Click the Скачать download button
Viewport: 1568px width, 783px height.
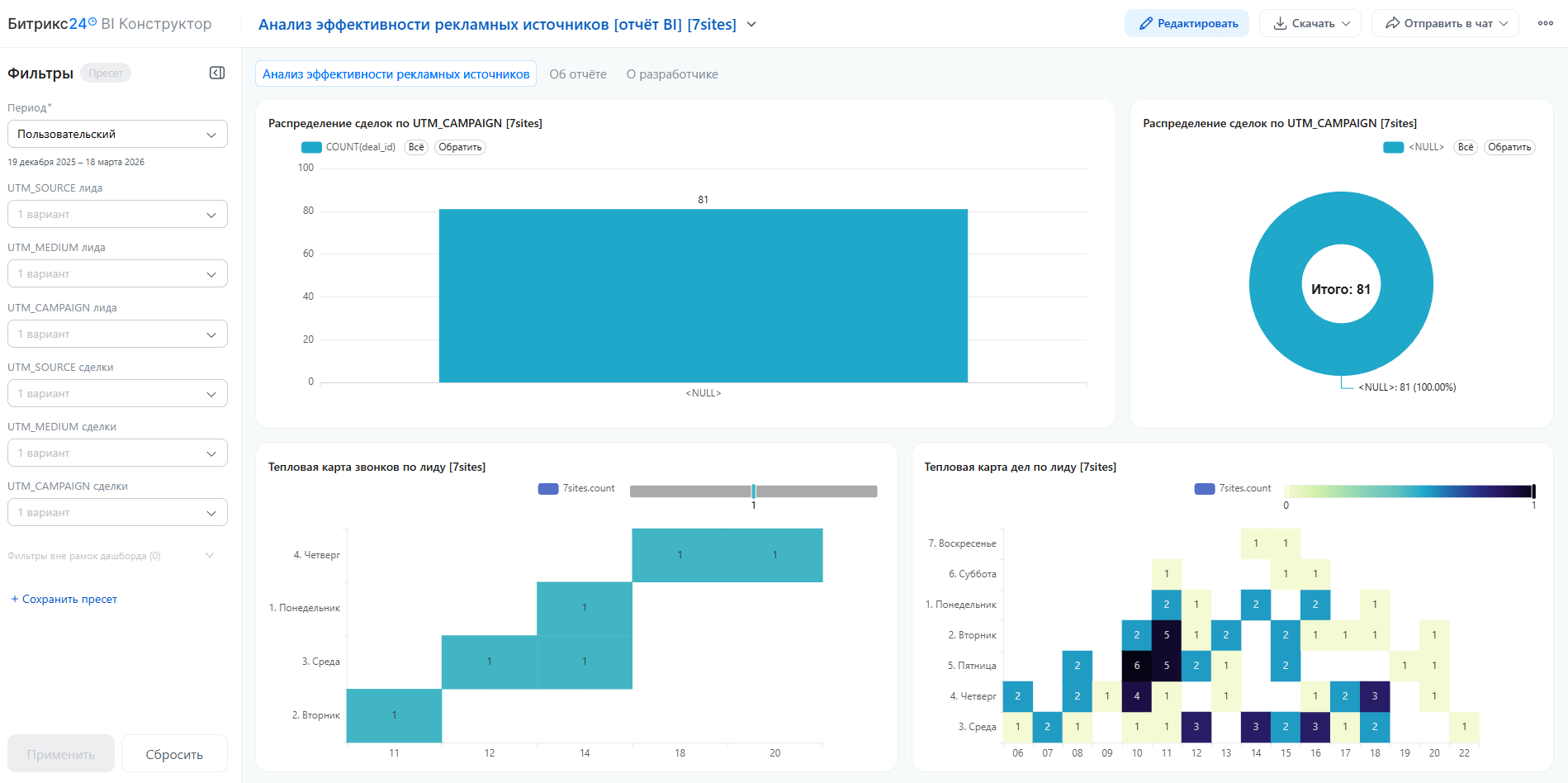click(1310, 23)
